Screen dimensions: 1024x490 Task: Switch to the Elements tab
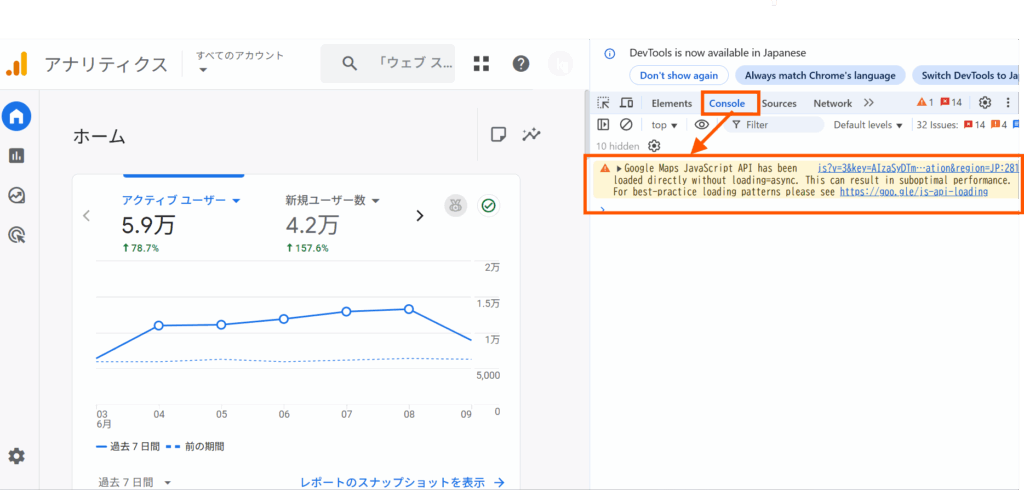pyautogui.click(x=671, y=103)
